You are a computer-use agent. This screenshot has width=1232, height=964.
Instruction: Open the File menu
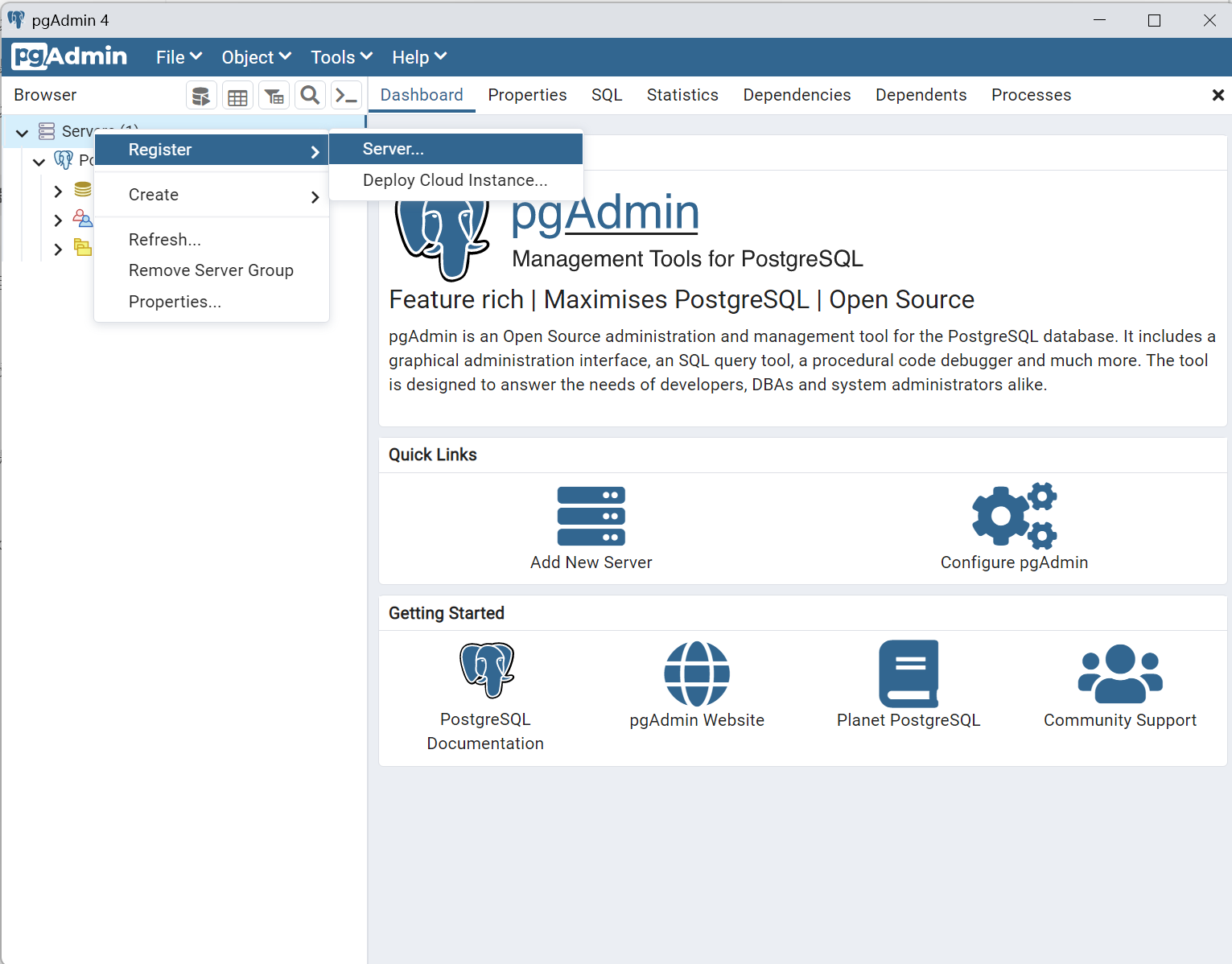(x=179, y=57)
